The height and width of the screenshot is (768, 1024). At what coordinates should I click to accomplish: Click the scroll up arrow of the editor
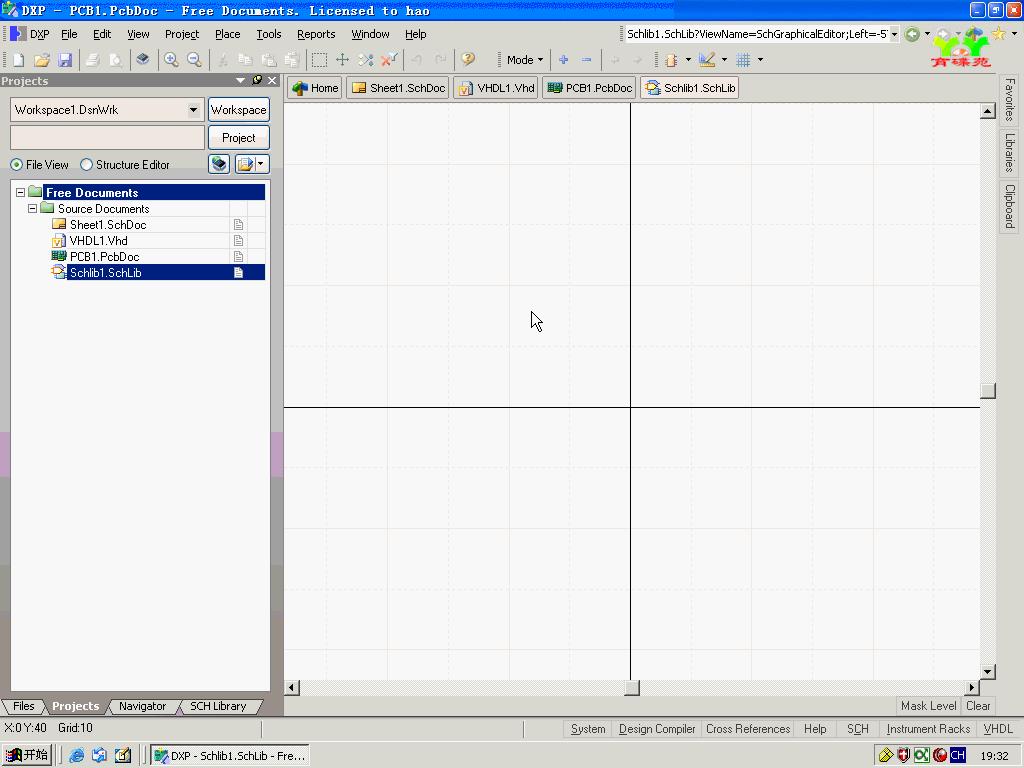tap(988, 111)
